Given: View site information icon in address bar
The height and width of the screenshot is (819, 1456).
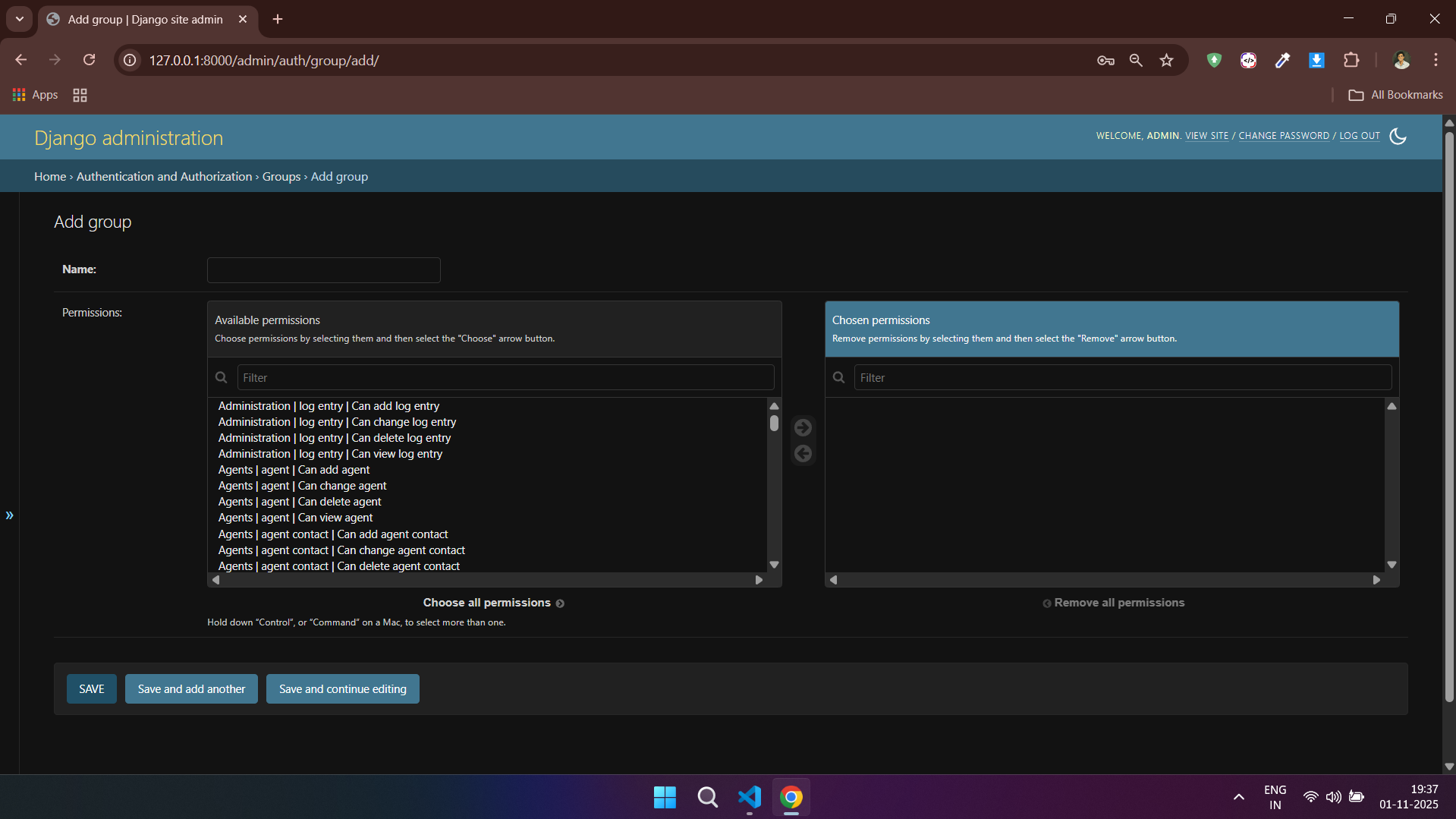Looking at the screenshot, I should click(131, 60).
